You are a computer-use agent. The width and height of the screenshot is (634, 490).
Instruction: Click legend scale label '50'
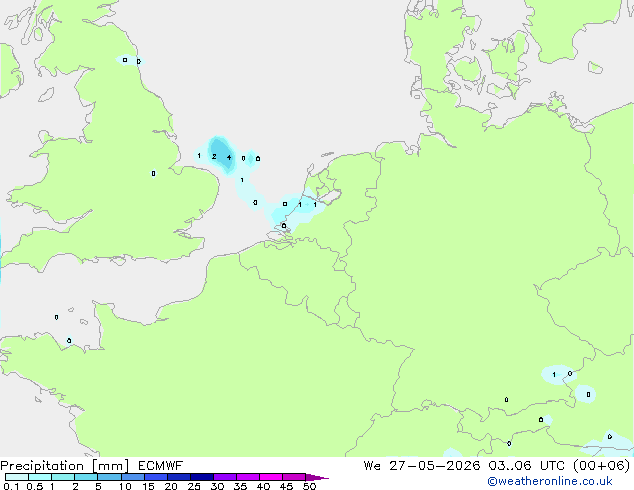click(310, 486)
